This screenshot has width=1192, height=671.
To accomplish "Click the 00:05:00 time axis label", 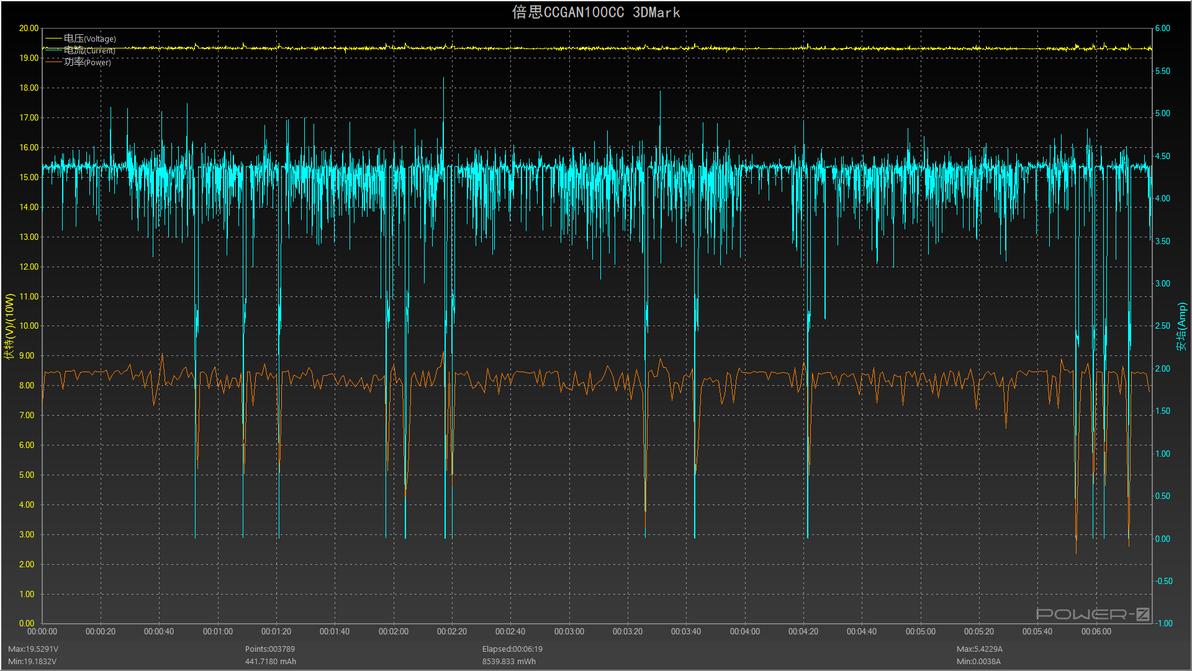I will 920,631.
